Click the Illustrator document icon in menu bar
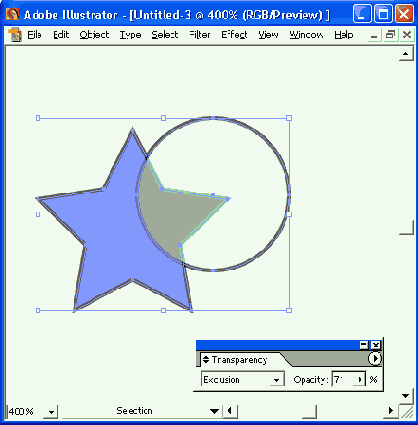The width and height of the screenshot is (418, 425). 15,35
